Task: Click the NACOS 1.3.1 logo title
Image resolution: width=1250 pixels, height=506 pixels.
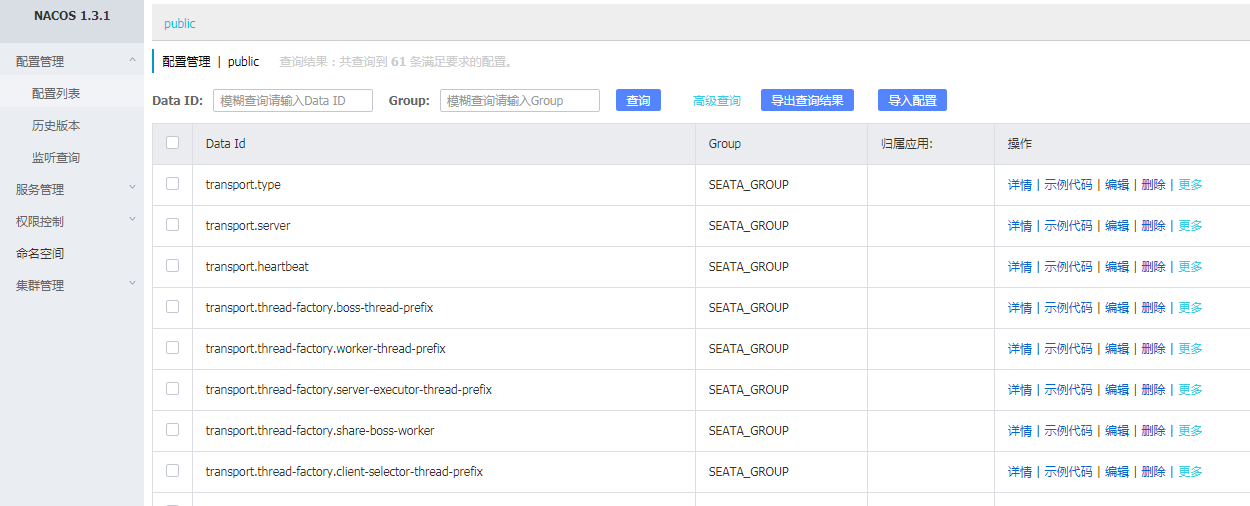Action: pos(72,17)
